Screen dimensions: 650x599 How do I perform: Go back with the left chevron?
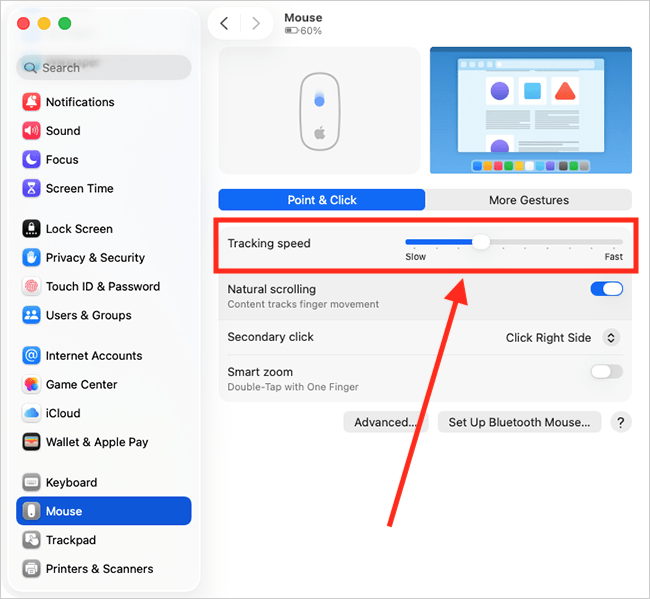pos(225,23)
